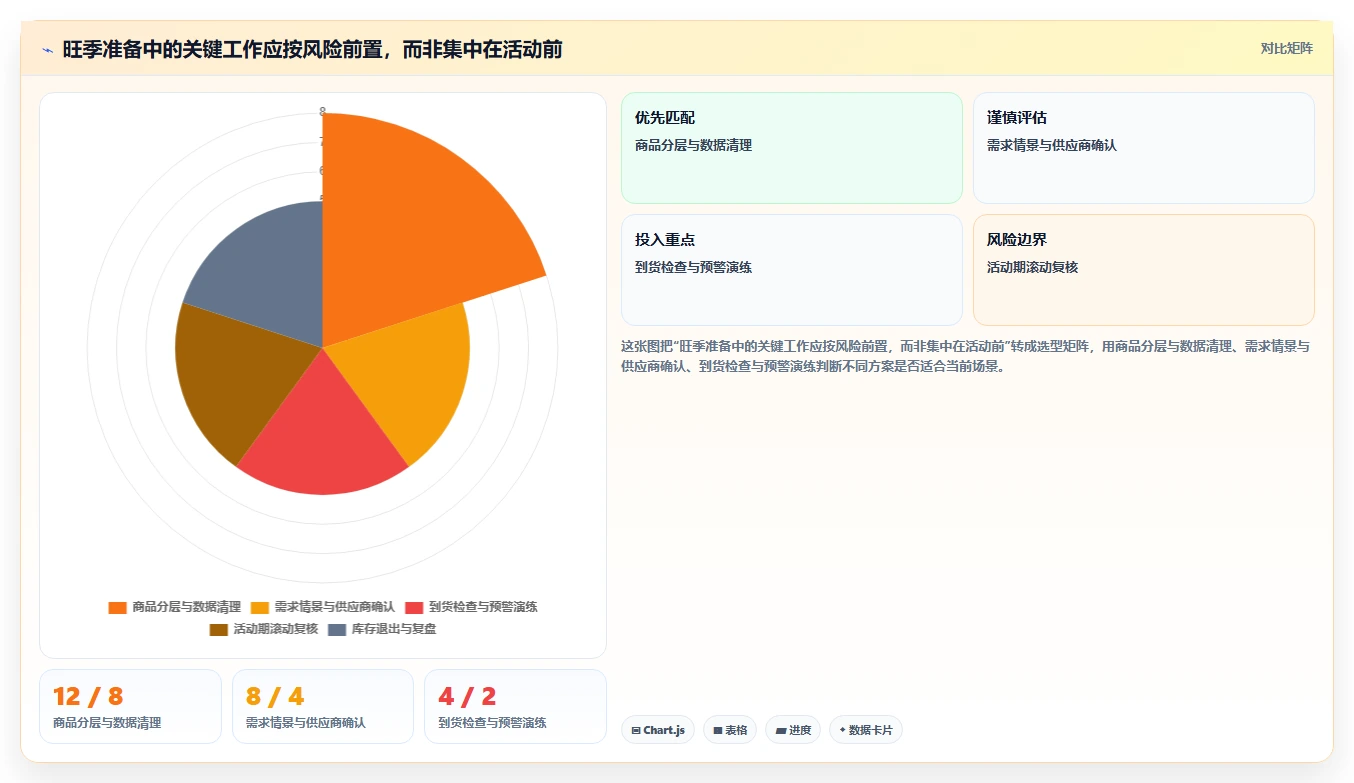Click the red legend color box
Image resolution: width=1354 pixels, height=783 pixels.
click(x=413, y=608)
